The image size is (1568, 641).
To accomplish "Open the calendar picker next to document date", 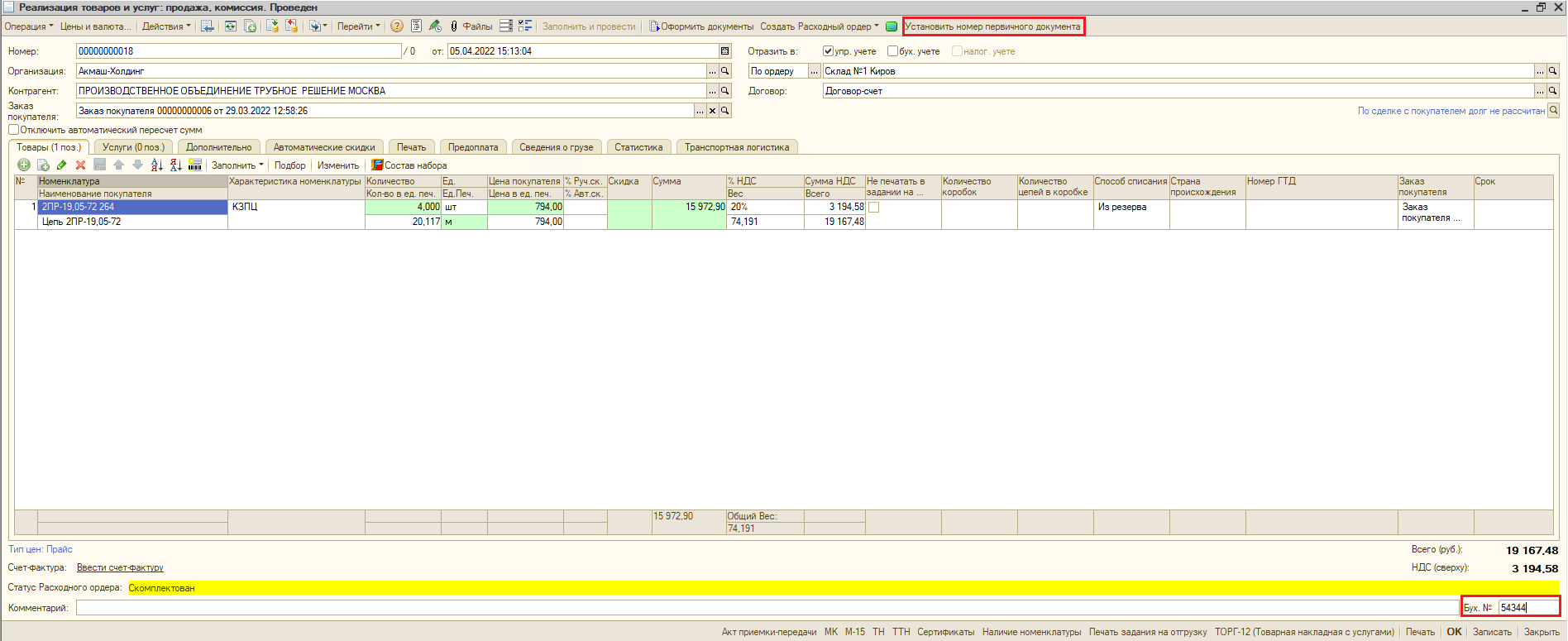I will tap(725, 51).
